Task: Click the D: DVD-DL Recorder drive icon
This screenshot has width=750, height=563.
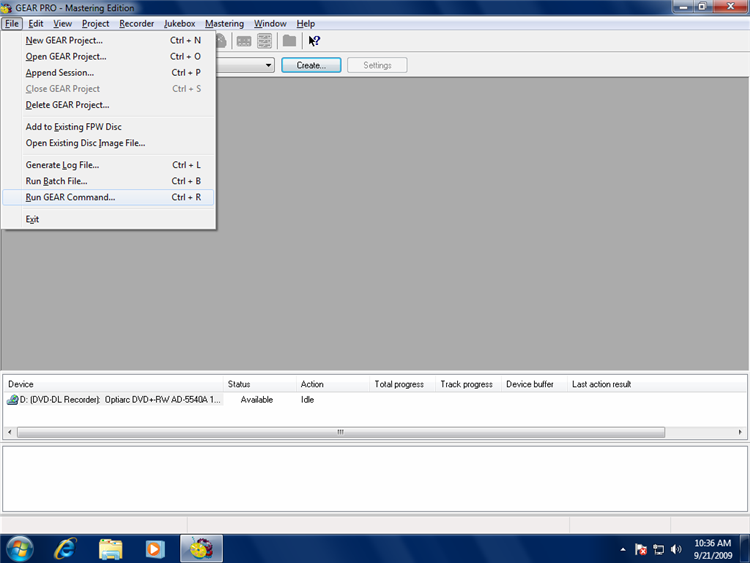Action: pos(12,400)
